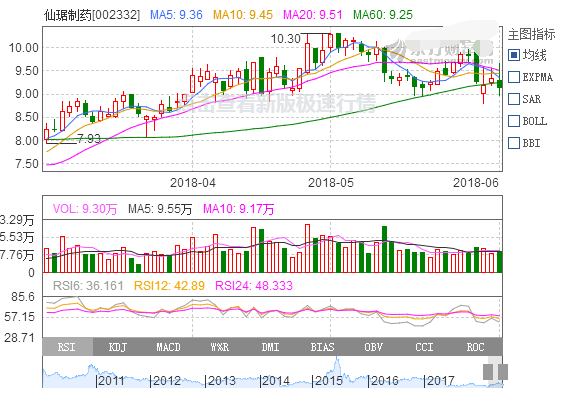Click the right range slider handle
Viewport: 574px width, 393px height.
503,372
